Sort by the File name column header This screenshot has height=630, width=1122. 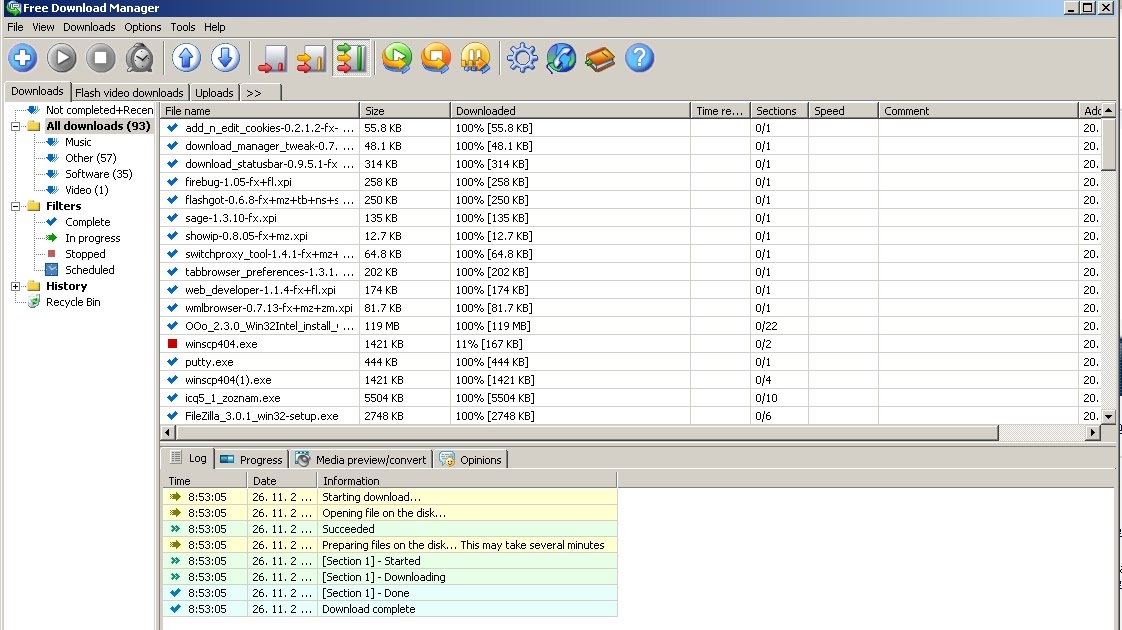[260, 111]
